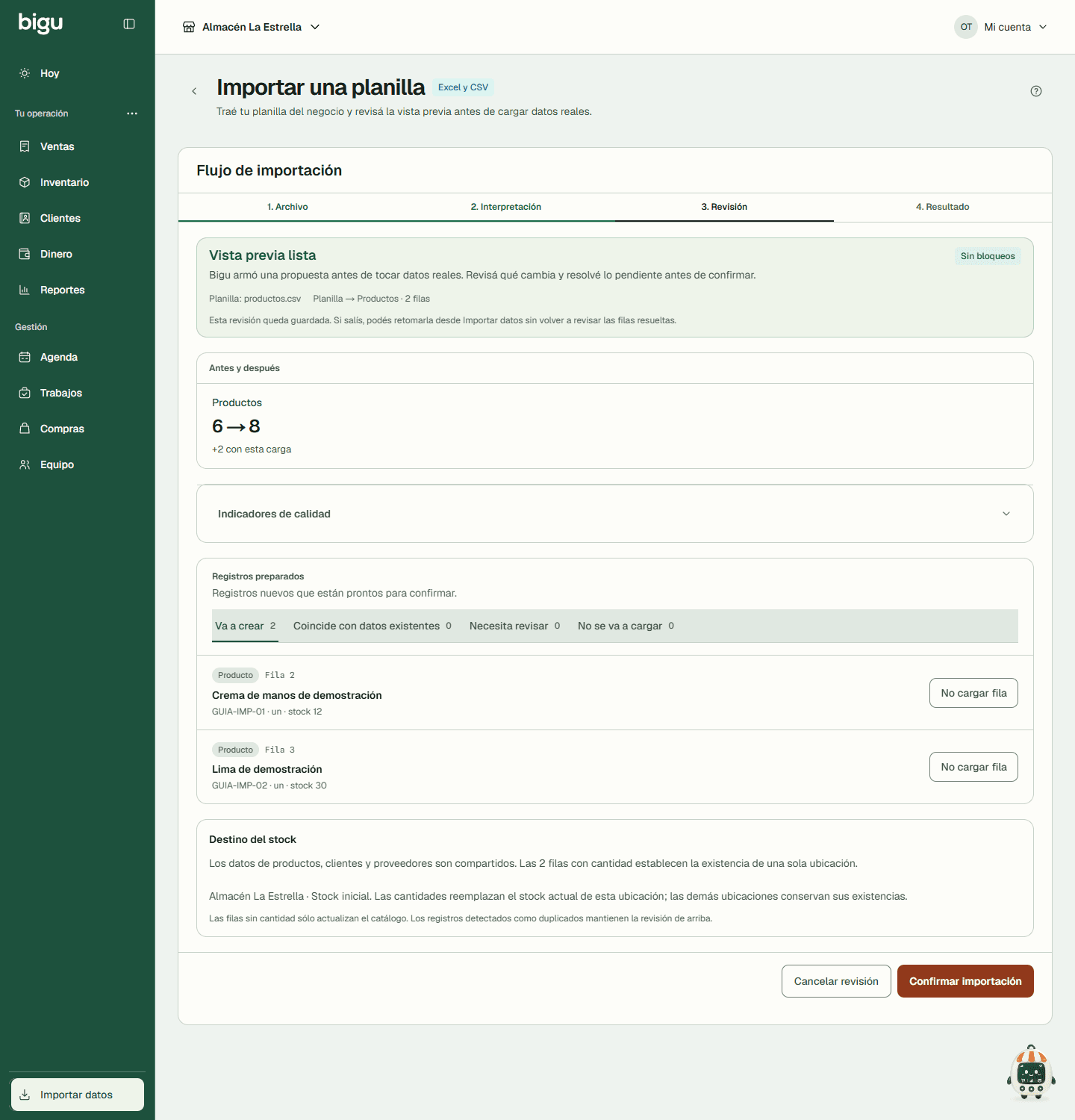Viewport: 1075px width, 1120px height.
Task: Go to Ventas section
Action: click(x=77, y=146)
